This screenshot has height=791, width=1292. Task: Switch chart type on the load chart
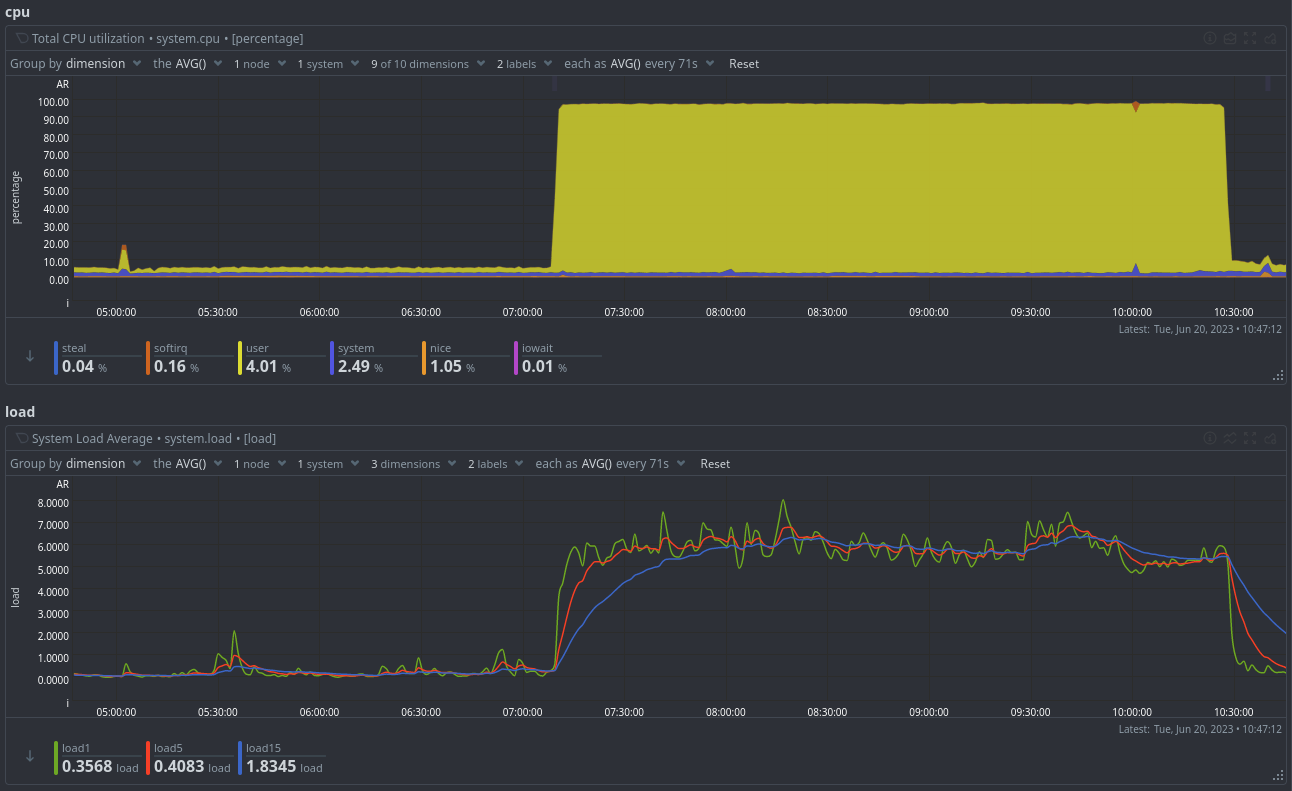[x=1230, y=438]
